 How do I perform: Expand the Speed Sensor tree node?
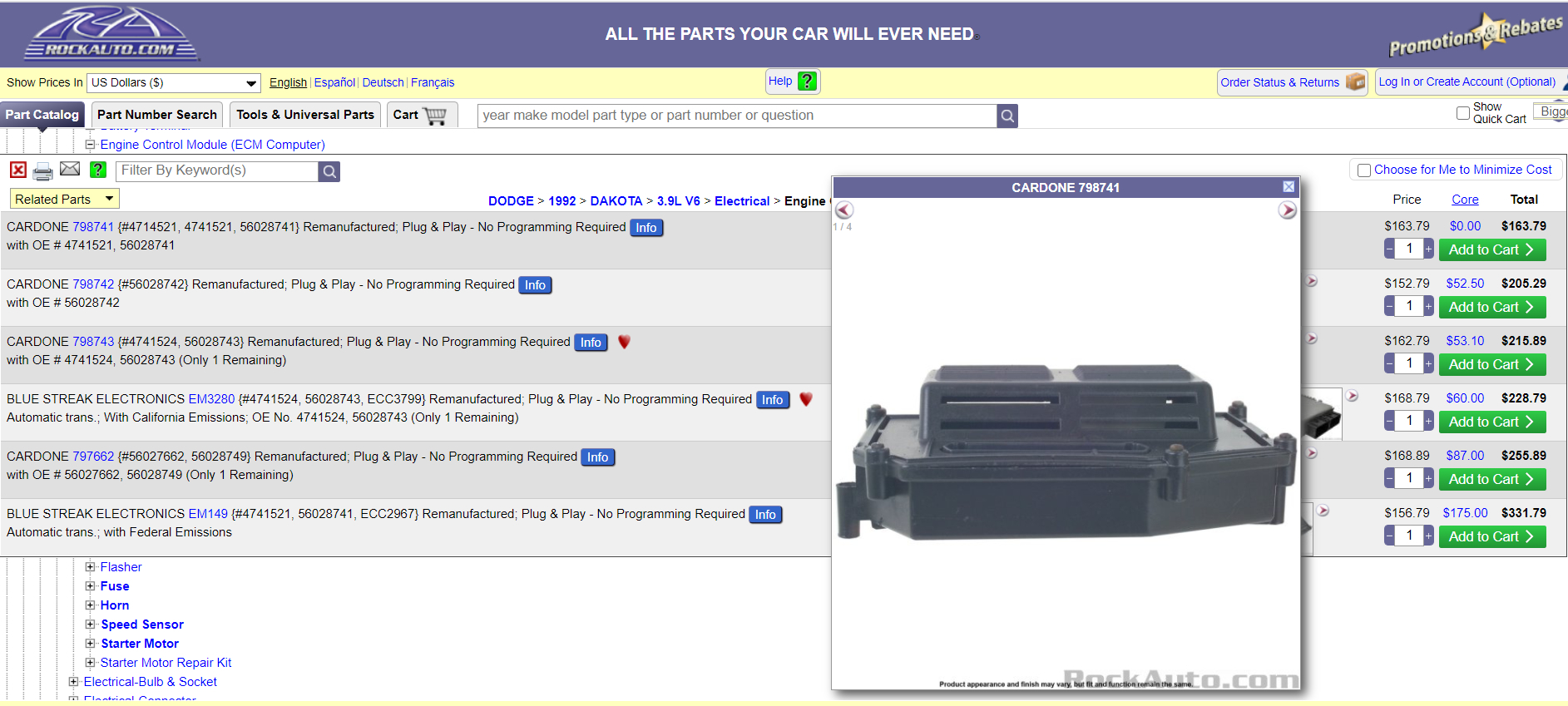tap(90, 625)
